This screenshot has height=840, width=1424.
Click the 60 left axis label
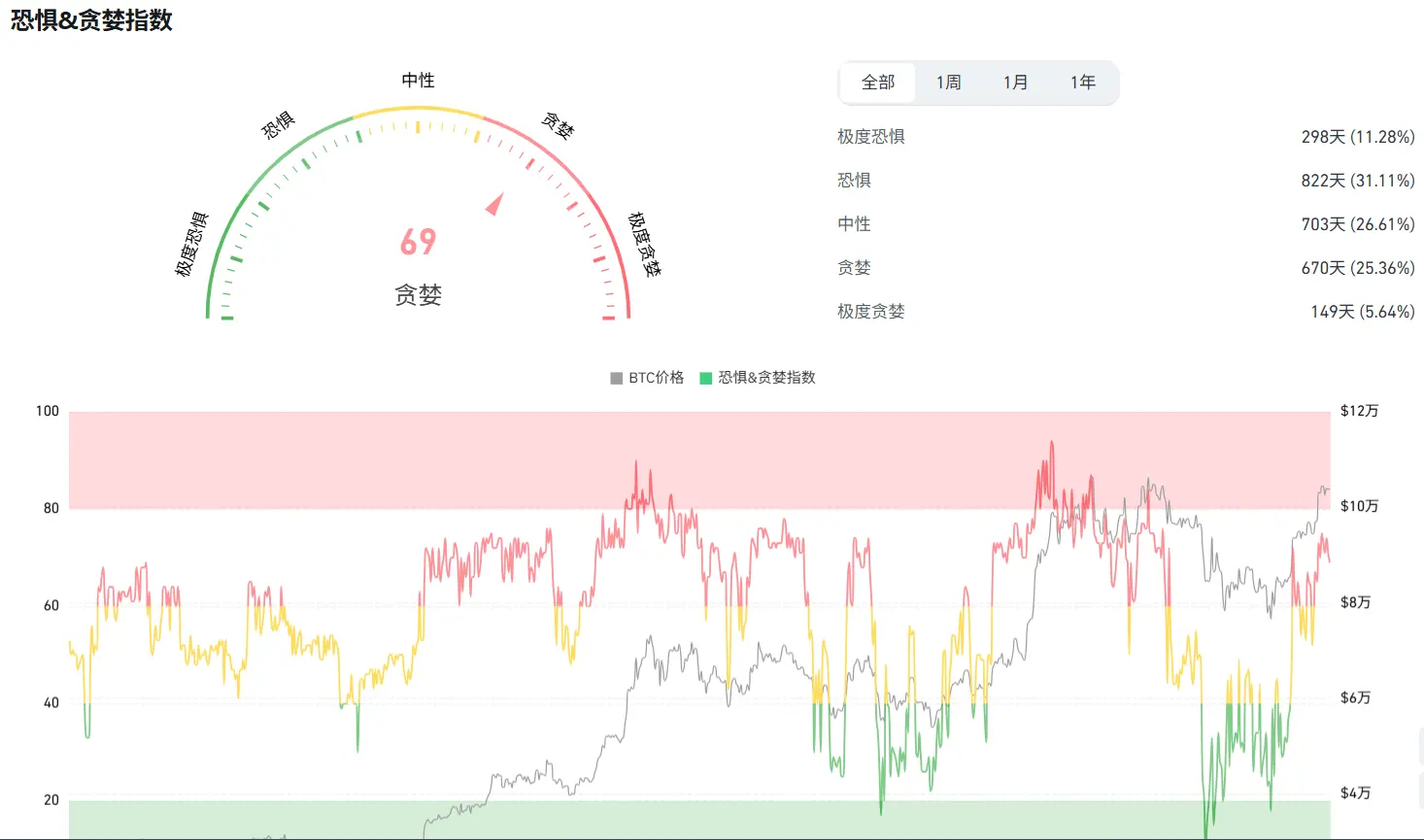pos(51,605)
